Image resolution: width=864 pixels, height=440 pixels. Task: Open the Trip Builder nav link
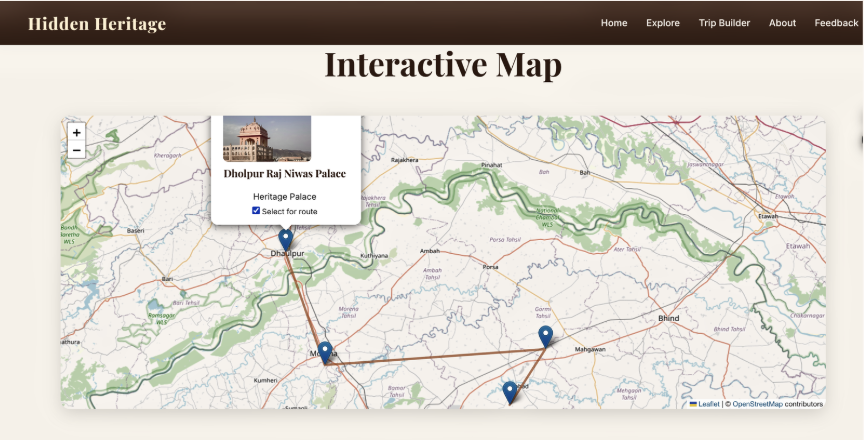[724, 23]
